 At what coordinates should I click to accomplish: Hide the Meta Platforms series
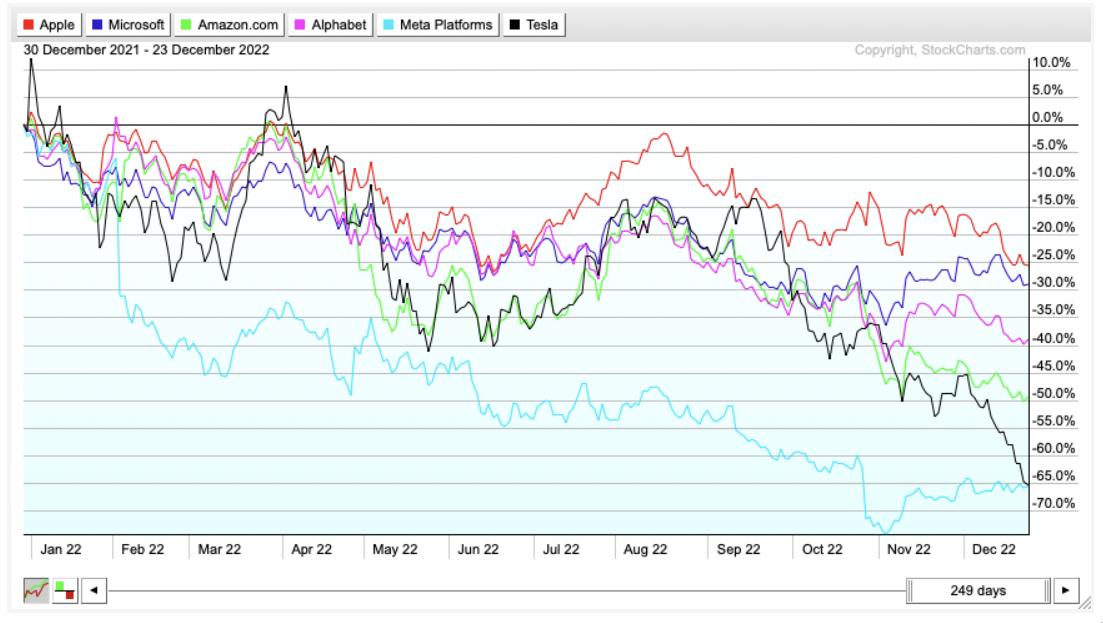438,25
